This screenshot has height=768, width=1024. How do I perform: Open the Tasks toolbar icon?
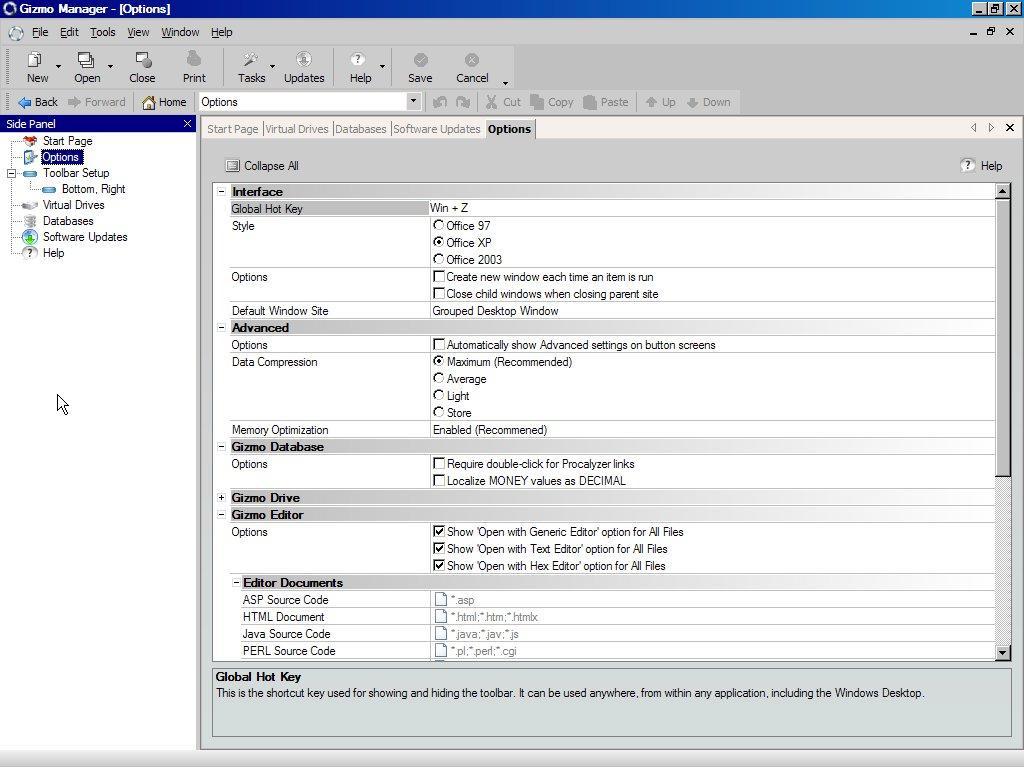click(251, 61)
